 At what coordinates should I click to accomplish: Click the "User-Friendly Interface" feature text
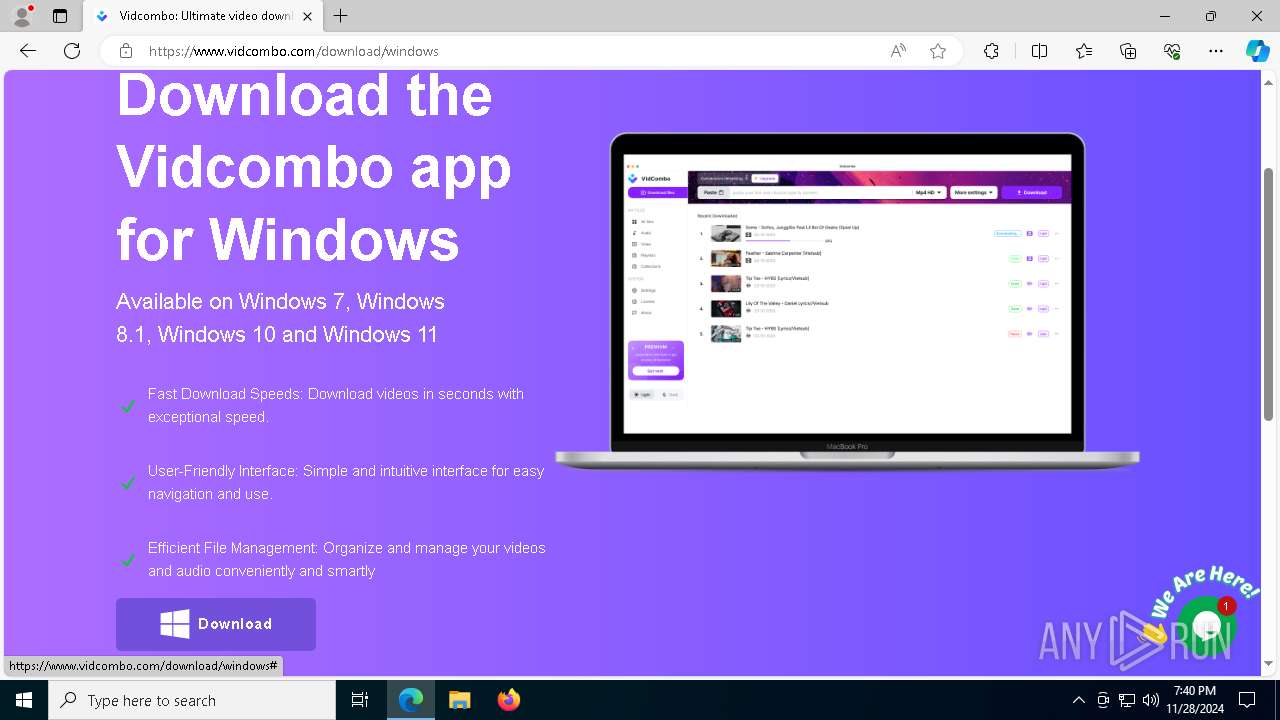[346, 482]
